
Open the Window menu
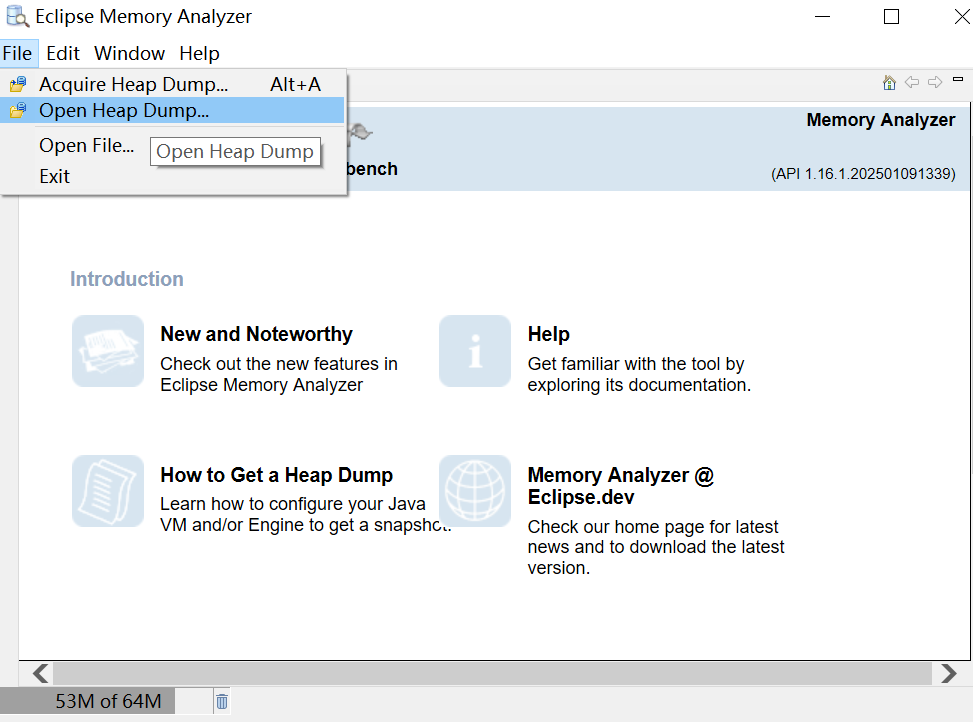[x=129, y=53]
